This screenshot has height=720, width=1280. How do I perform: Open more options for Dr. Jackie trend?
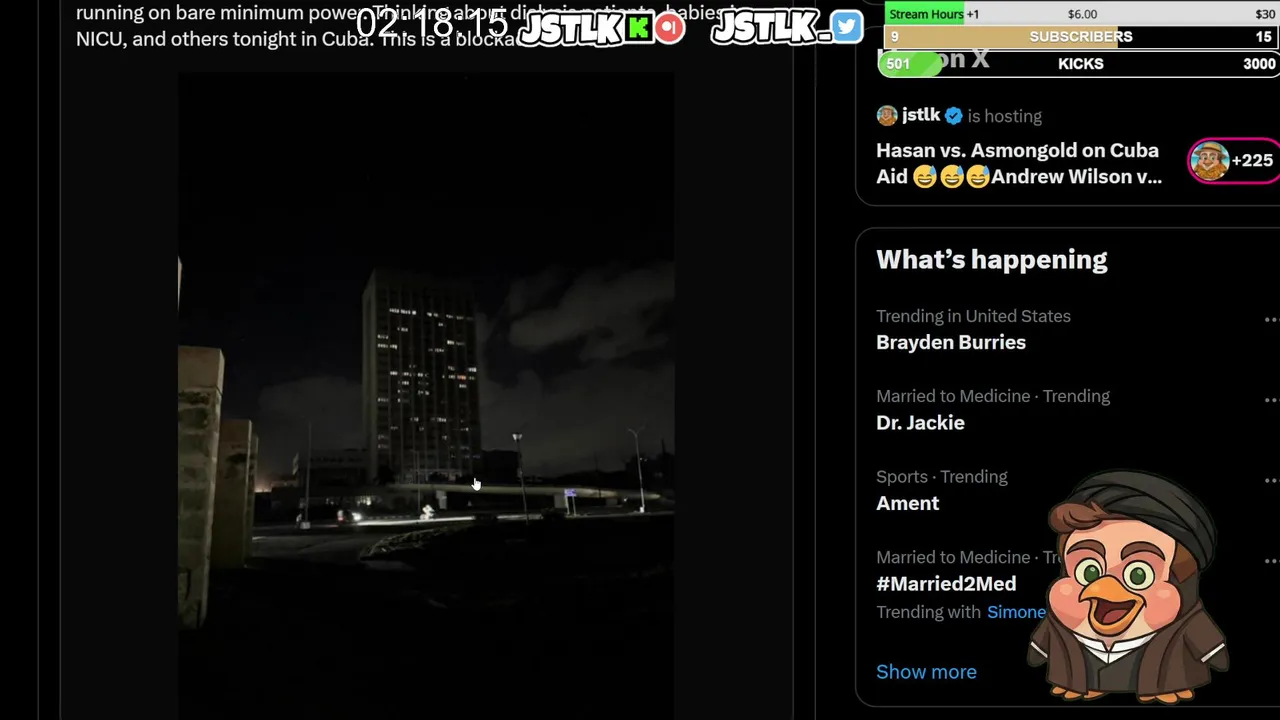click(1271, 400)
